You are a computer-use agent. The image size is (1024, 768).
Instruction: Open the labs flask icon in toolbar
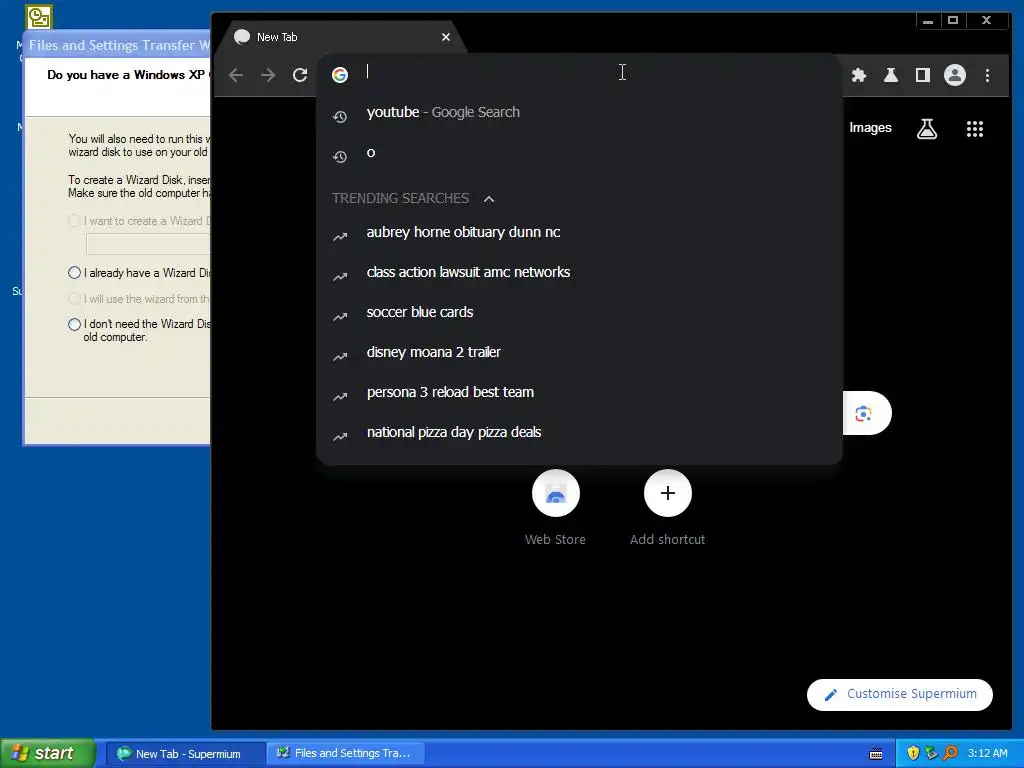click(891, 75)
